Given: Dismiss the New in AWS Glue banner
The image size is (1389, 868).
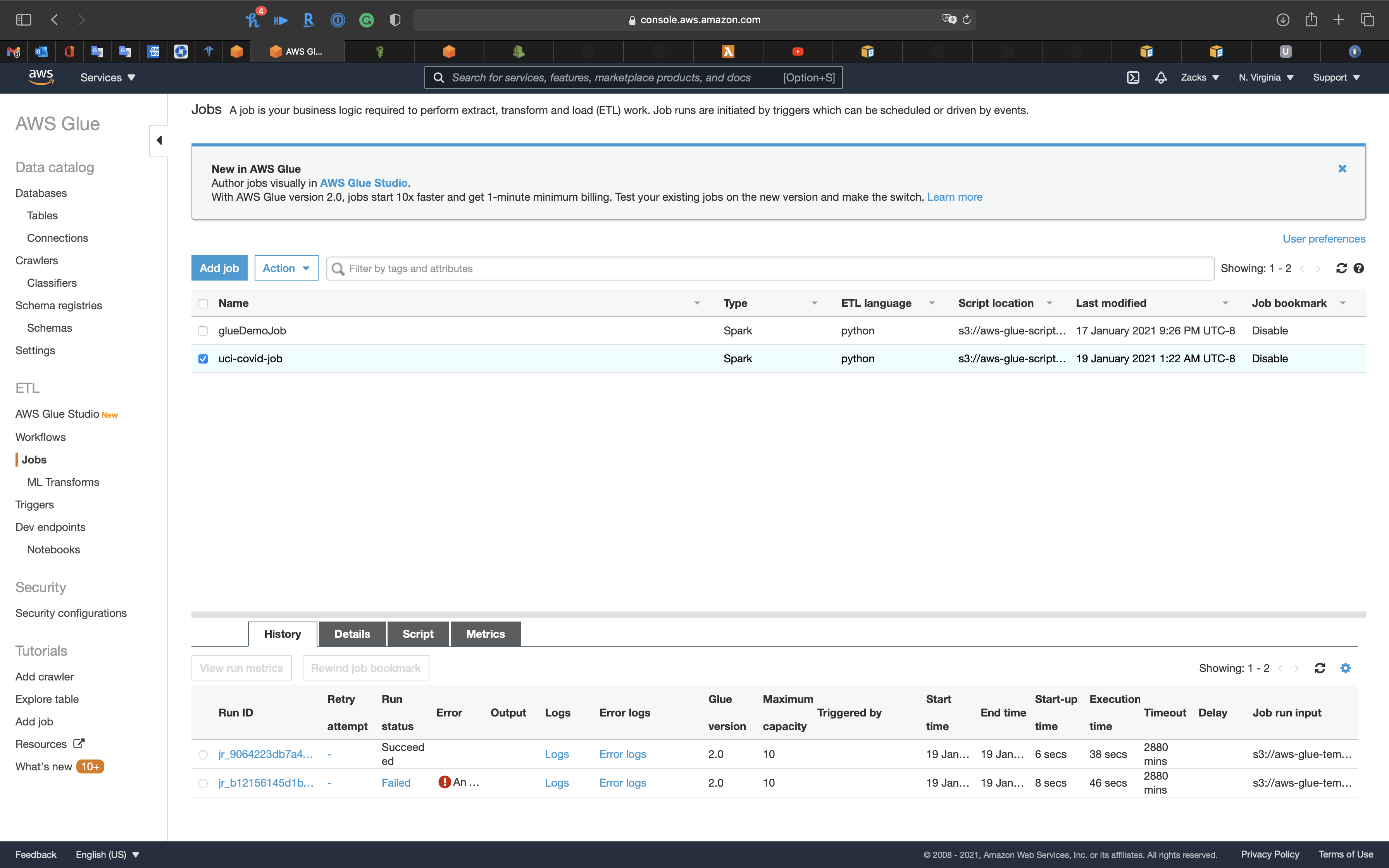Looking at the screenshot, I should [1342, 169].
